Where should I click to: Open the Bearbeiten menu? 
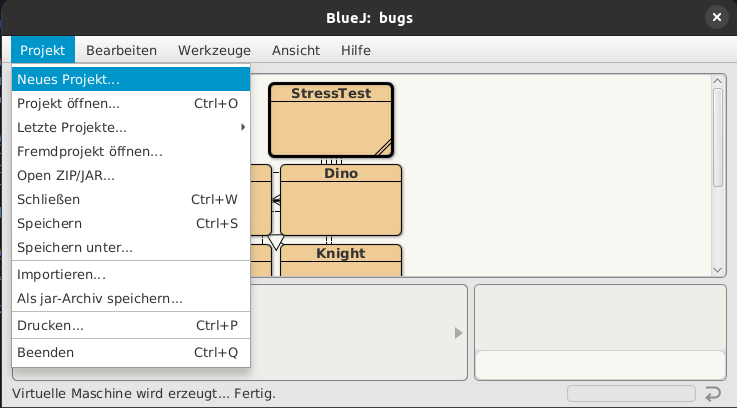pyautogui.click(x=121, y=49)
